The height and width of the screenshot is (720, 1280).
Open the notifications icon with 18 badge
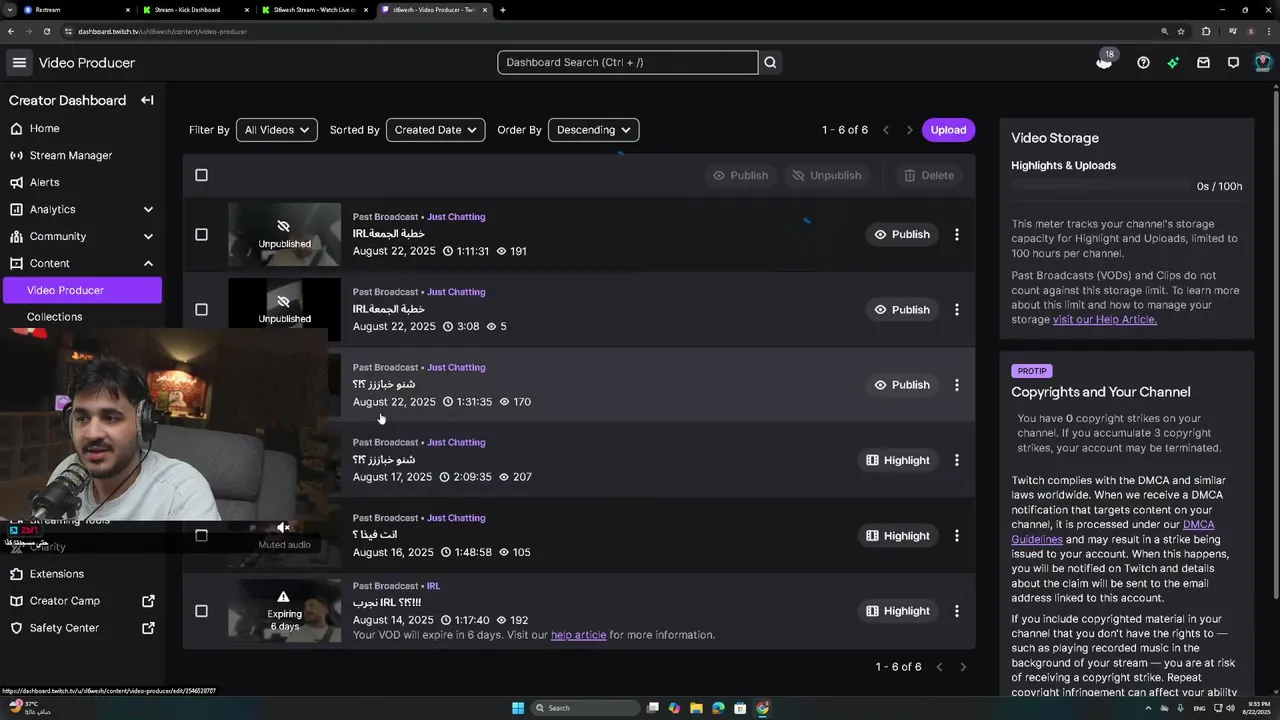[1104, 60]
